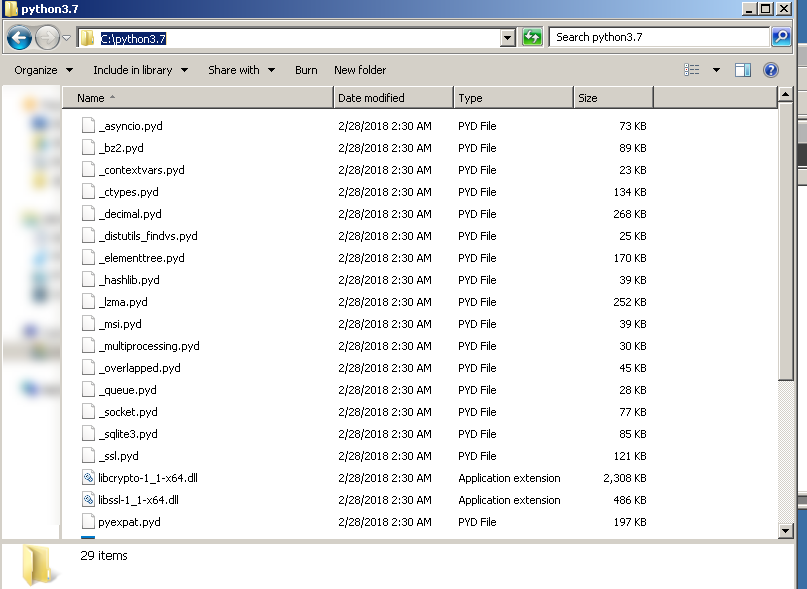
Task: Click the file name pyexpat.pyd
Action: pos(129,523)
